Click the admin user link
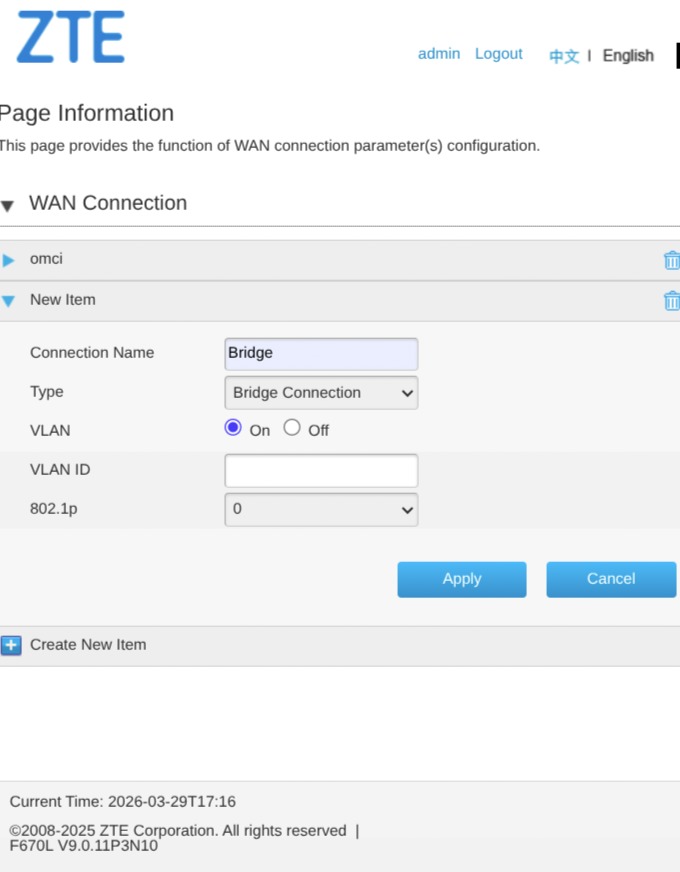Viewport: 680px width, 872px height. [x=439, y=54]
